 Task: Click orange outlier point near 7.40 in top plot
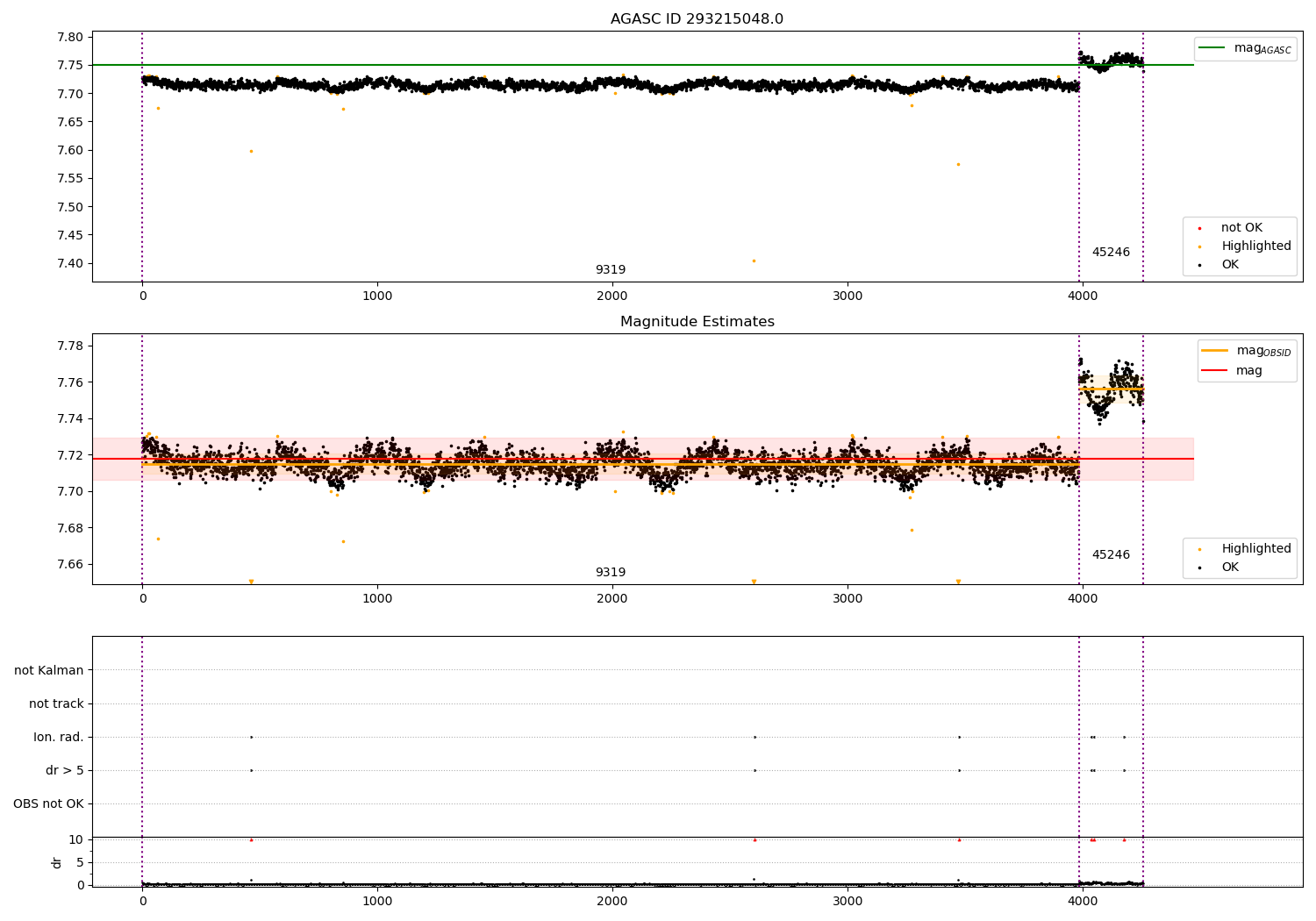(x=754, y=261)
